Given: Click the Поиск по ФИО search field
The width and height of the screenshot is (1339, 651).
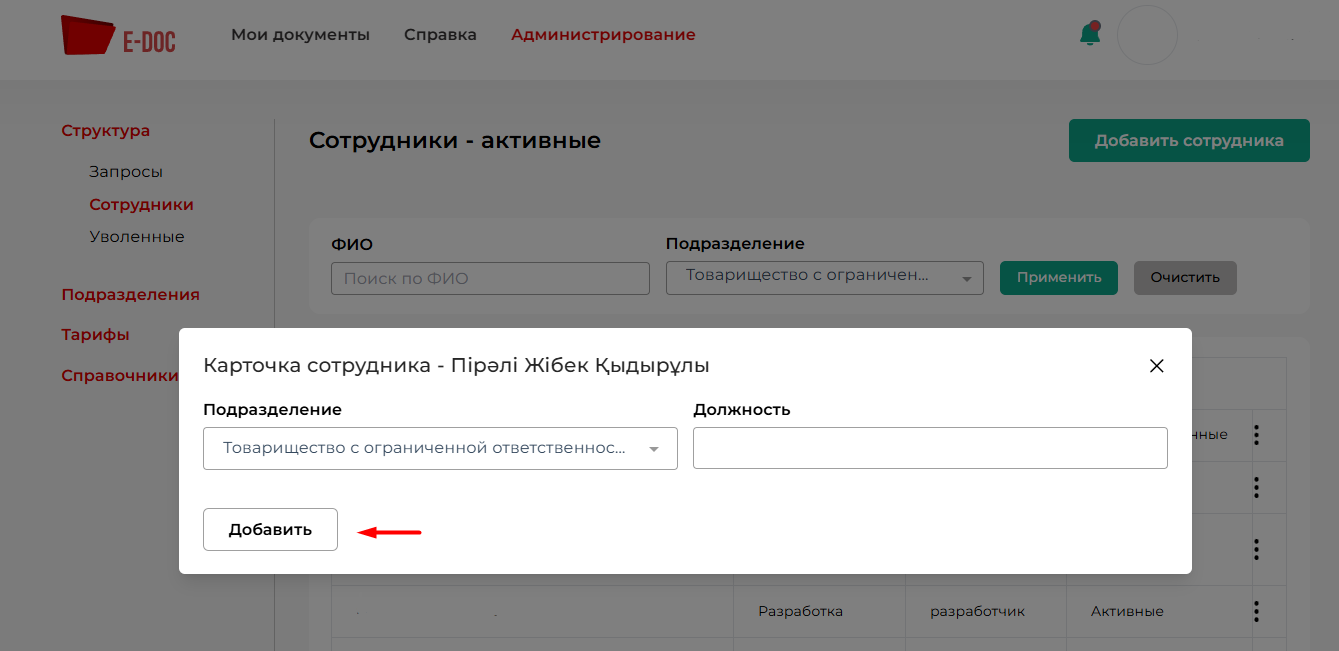Looking at the screenshot, I should tap(490, 278).
